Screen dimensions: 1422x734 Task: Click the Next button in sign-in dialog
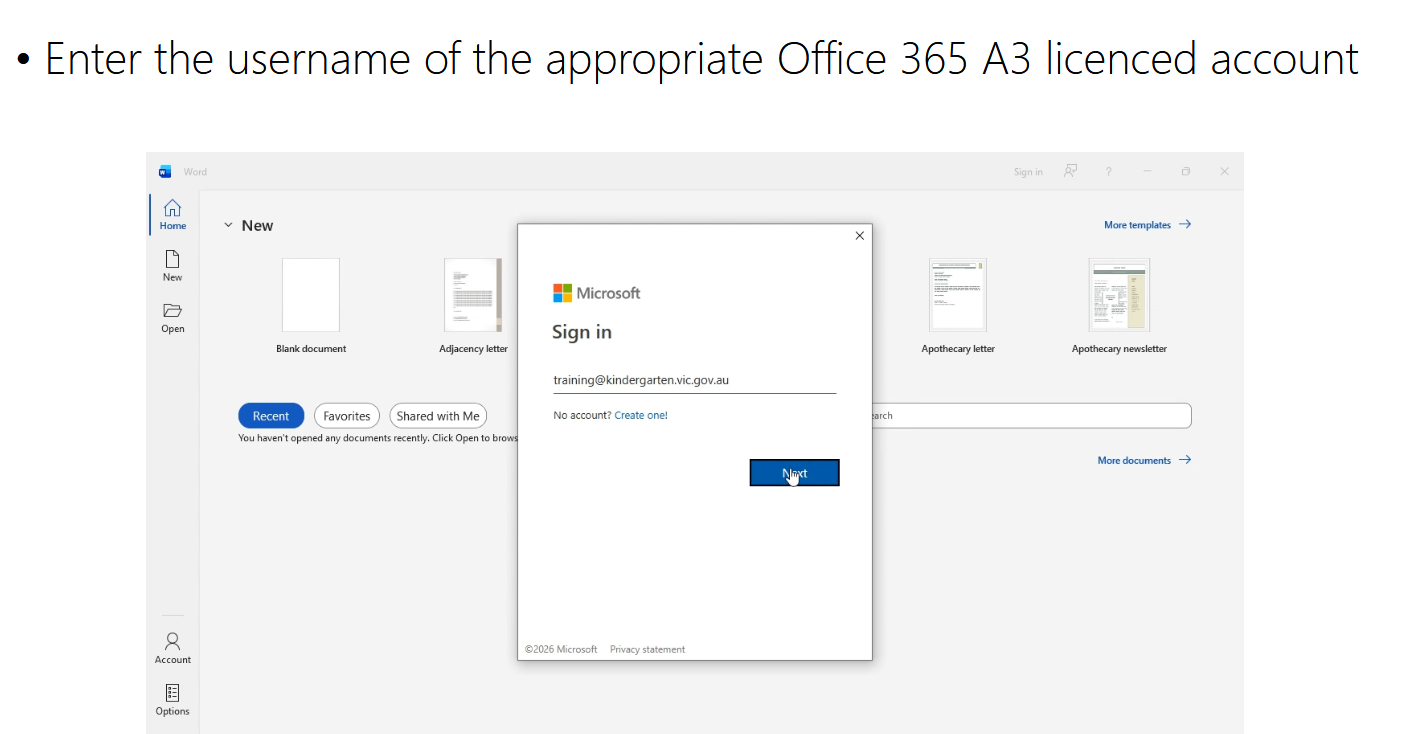click(794, 473)
